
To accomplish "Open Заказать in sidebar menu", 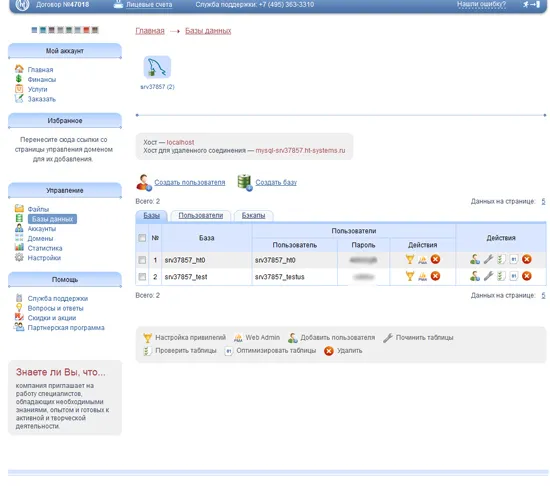I will point(41,99).
